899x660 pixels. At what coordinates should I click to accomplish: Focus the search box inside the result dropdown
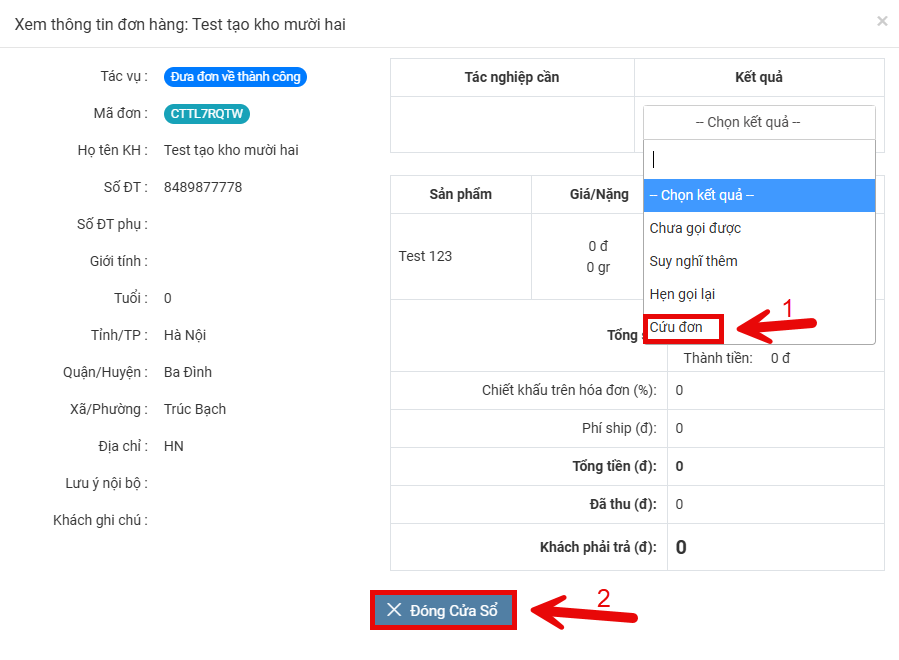coord(758,159)
